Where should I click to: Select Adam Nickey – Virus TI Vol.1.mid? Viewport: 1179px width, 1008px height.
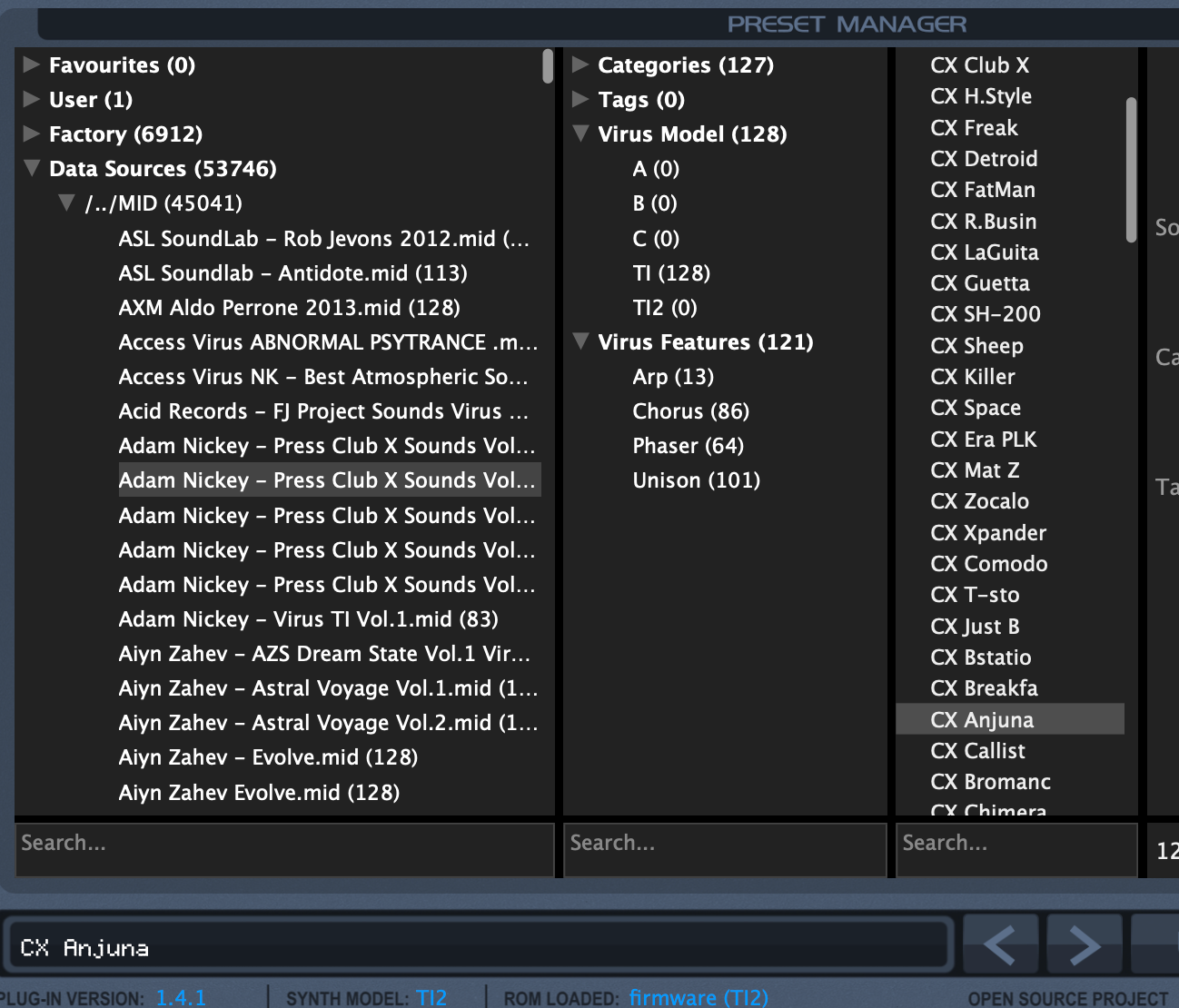tap(309, 618)
